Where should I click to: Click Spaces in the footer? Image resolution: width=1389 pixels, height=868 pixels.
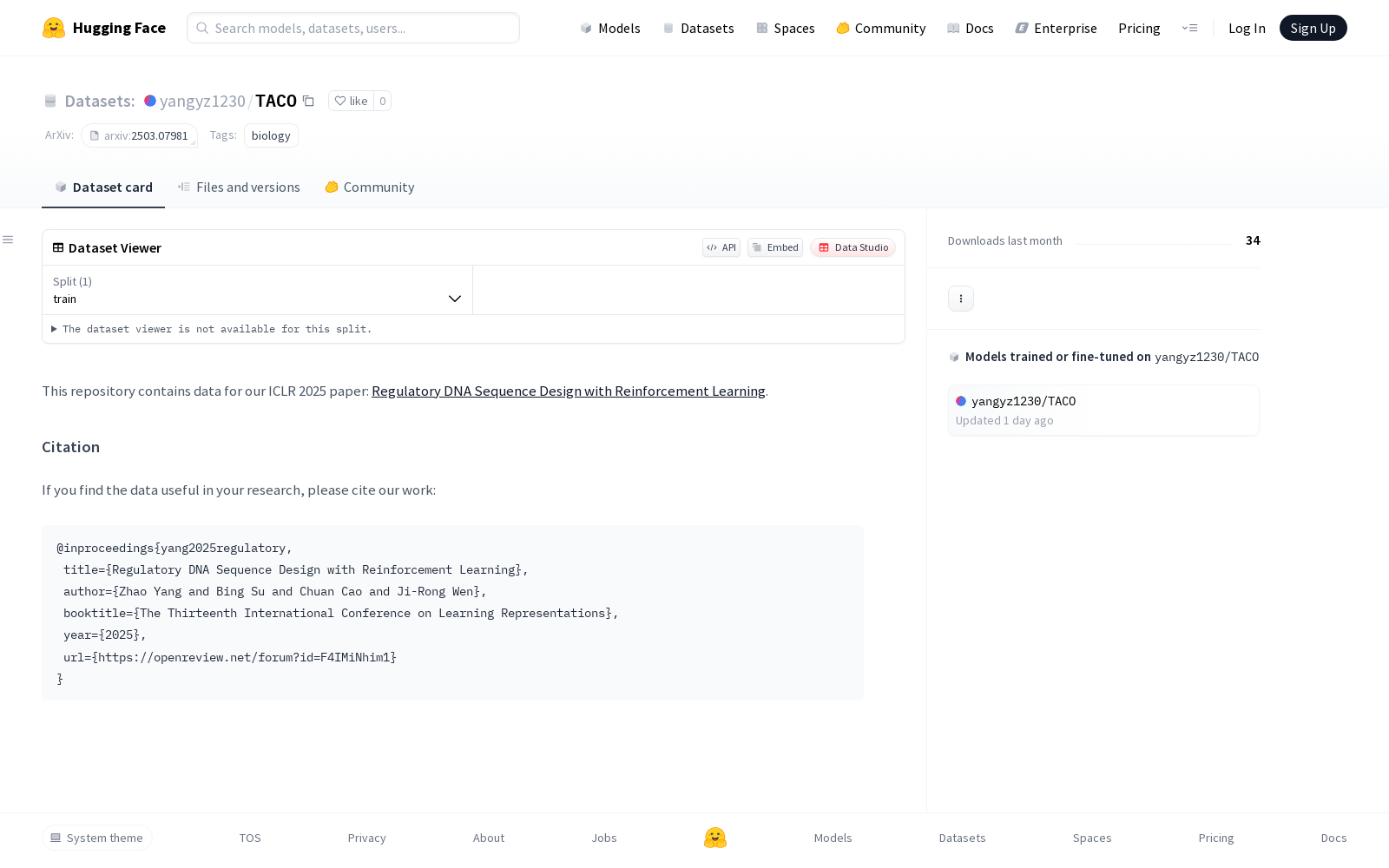(x=1092, y=838)
